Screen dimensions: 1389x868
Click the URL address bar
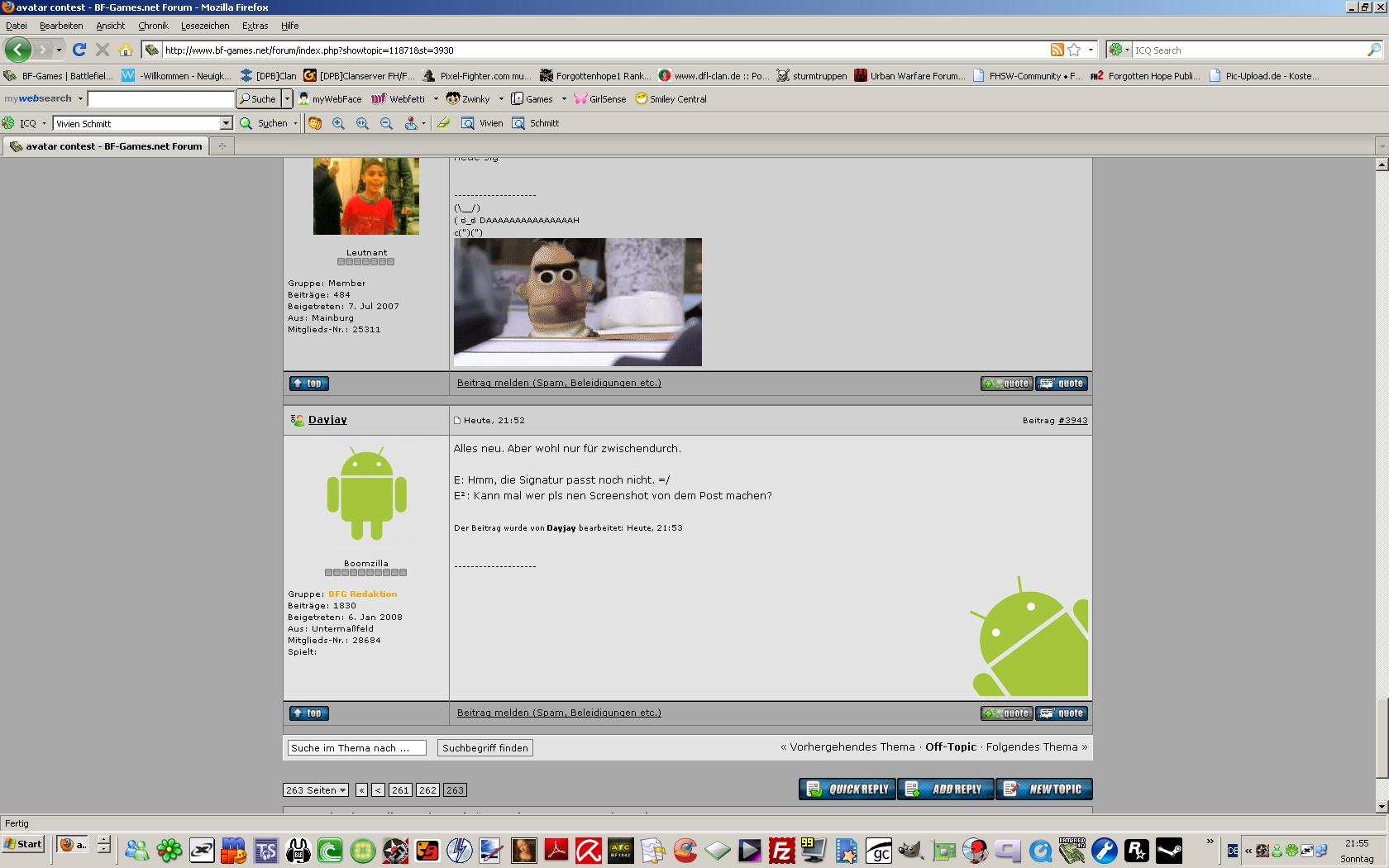604,50
